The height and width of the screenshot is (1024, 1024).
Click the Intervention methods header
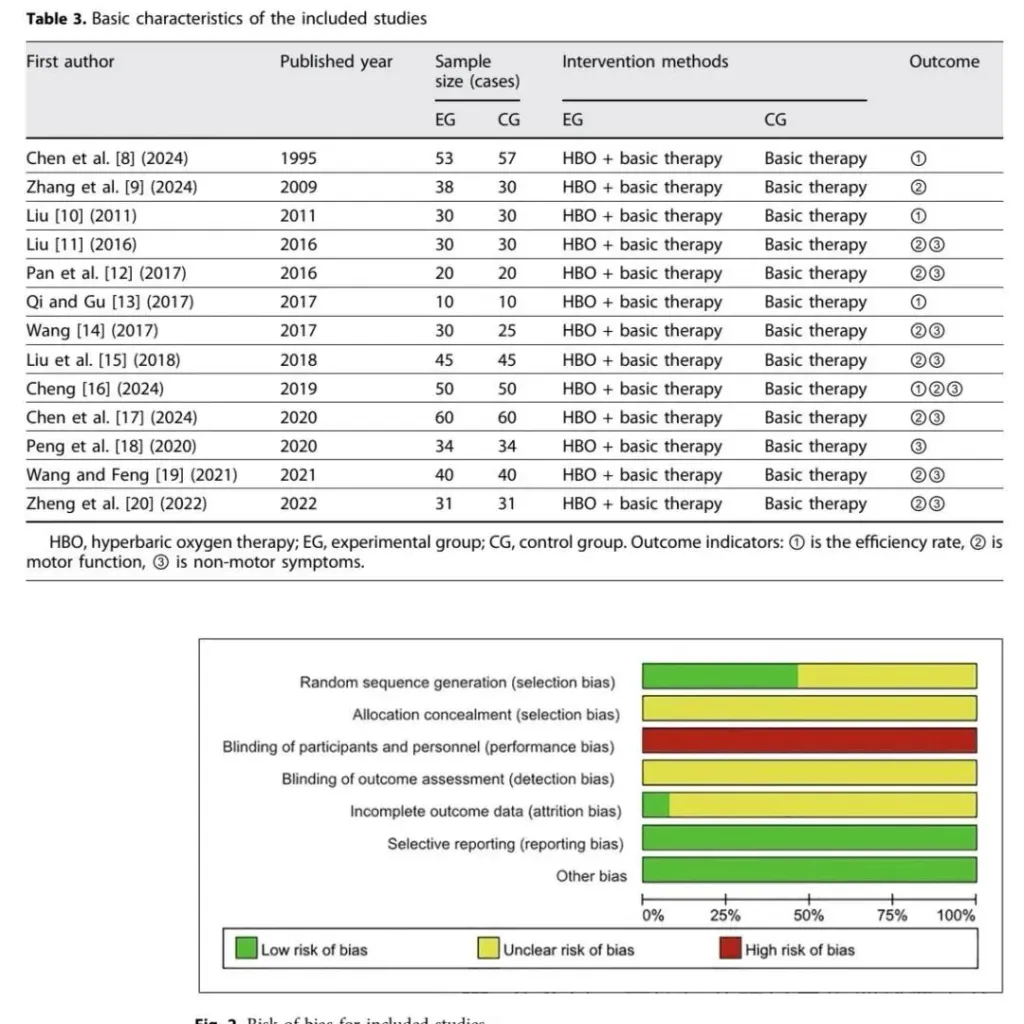pos(645,62)
